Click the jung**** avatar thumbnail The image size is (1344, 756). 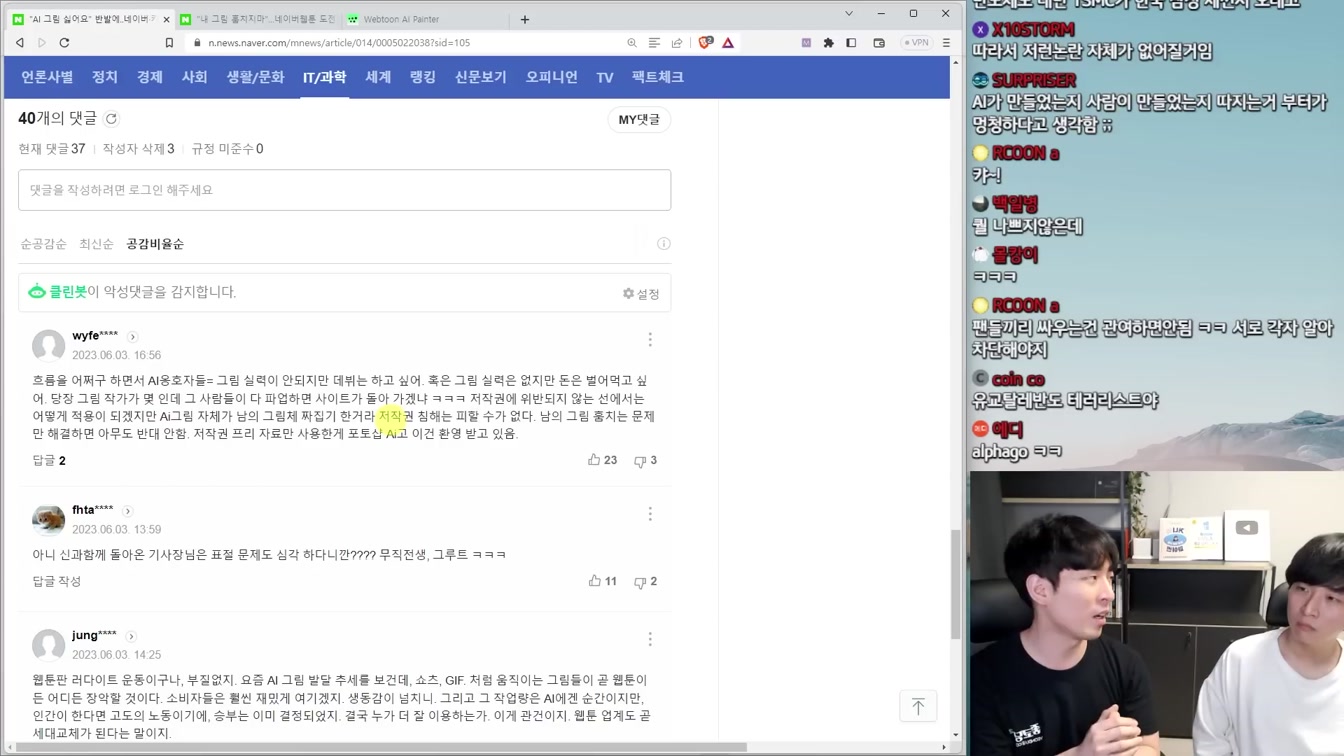coord(48,645)
